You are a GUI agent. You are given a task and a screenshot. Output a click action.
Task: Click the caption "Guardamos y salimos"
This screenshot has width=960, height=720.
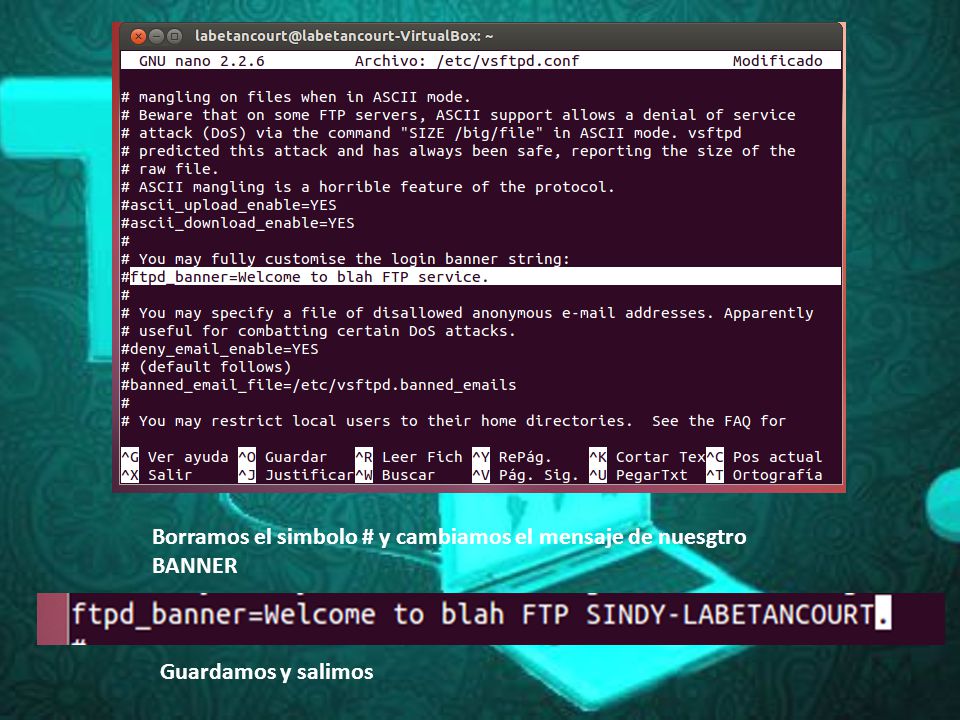coord(266,672)
